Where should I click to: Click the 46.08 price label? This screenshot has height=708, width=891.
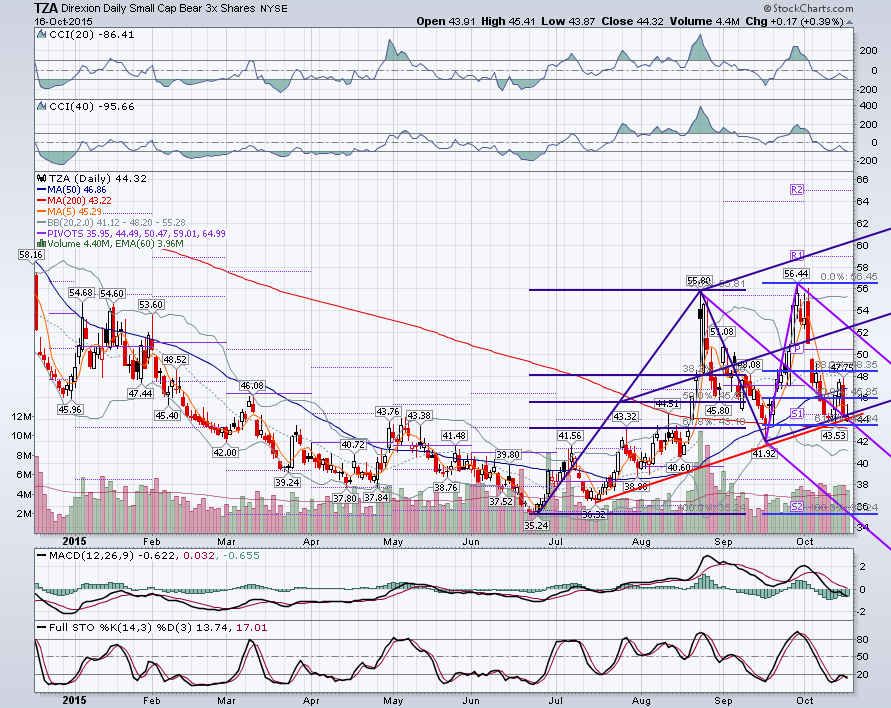point(252,386)
